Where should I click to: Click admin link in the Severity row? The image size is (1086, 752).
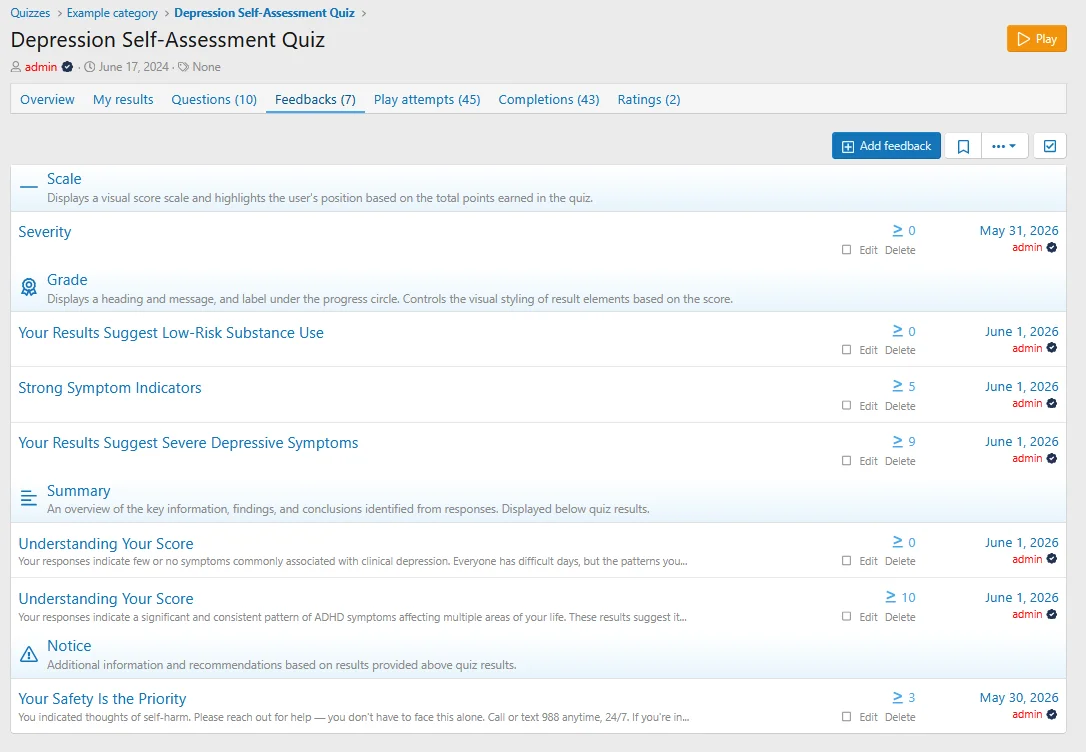[x=1027, y=247]
